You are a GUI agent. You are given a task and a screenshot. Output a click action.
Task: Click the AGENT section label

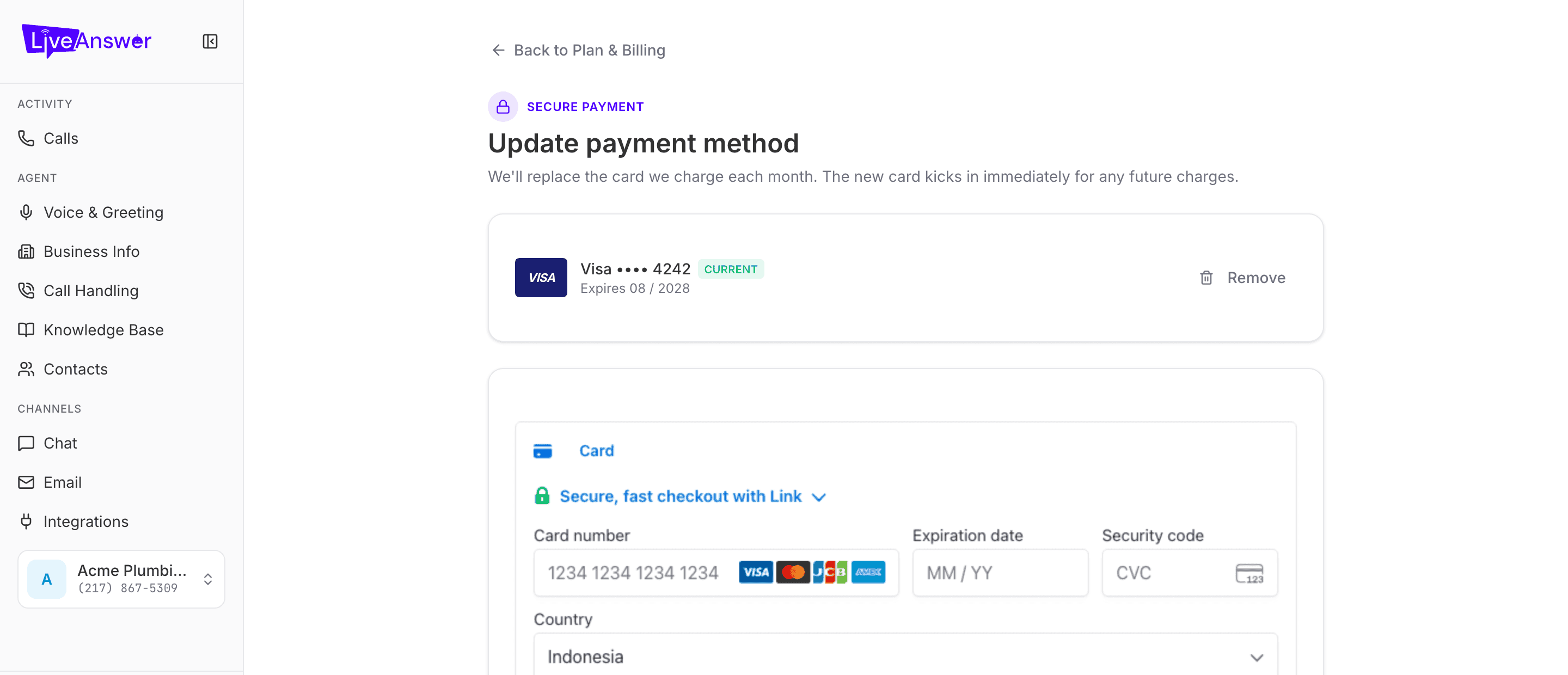point(37,179)
